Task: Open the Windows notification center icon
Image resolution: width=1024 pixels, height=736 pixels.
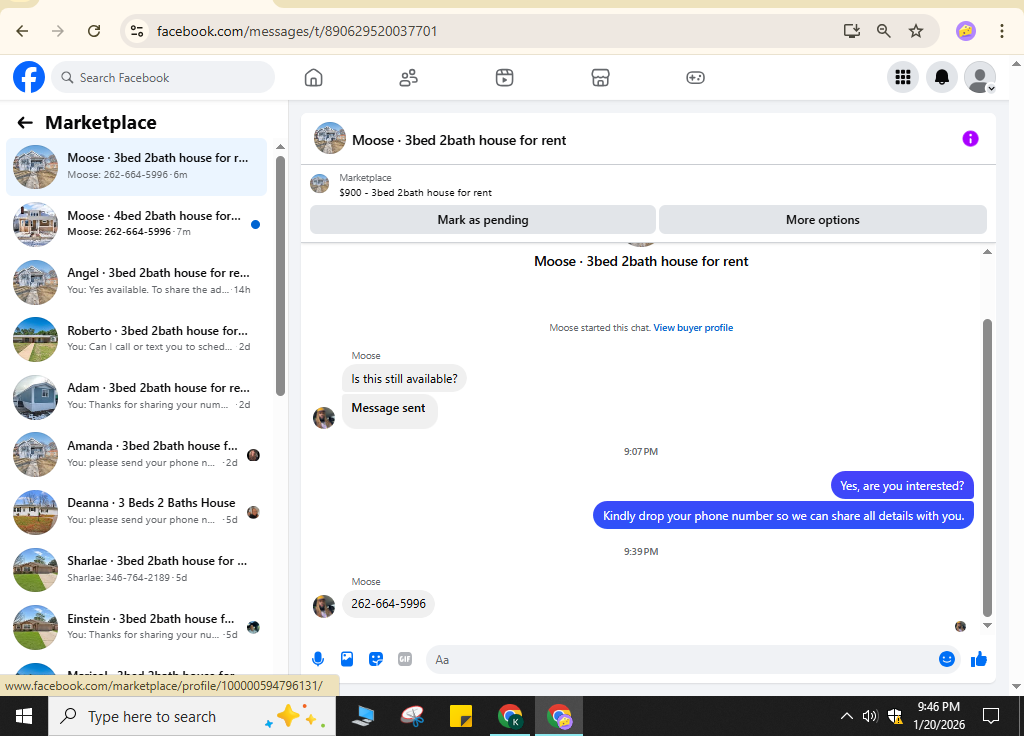Action: coord(991,716)
